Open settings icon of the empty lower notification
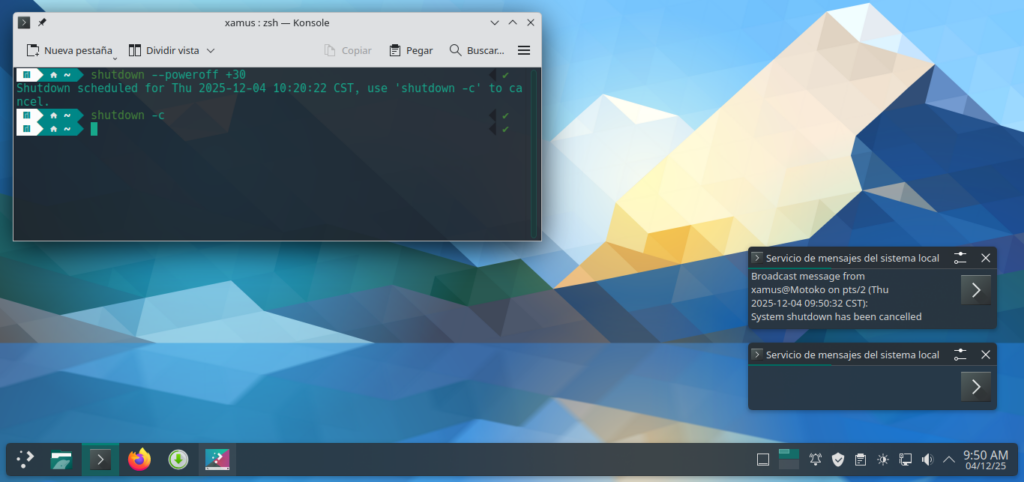This screenshot has width=1024, height=482. pyautogui.click(x=959, y=355)
